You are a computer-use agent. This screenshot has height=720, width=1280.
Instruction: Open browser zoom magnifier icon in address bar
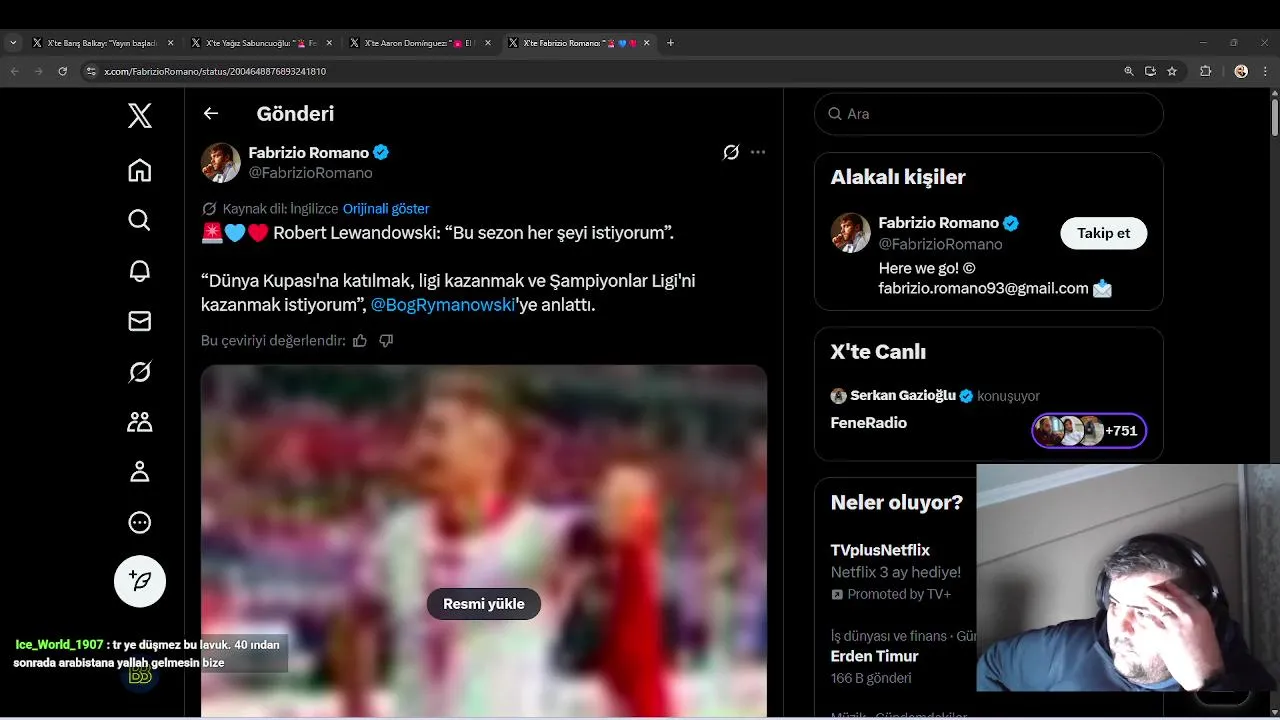point(1129,71)
